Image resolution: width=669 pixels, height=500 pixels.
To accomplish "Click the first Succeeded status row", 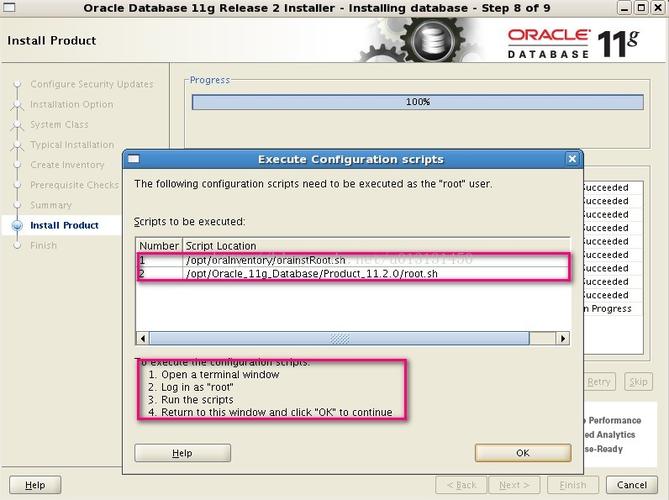I will point(613,187).
